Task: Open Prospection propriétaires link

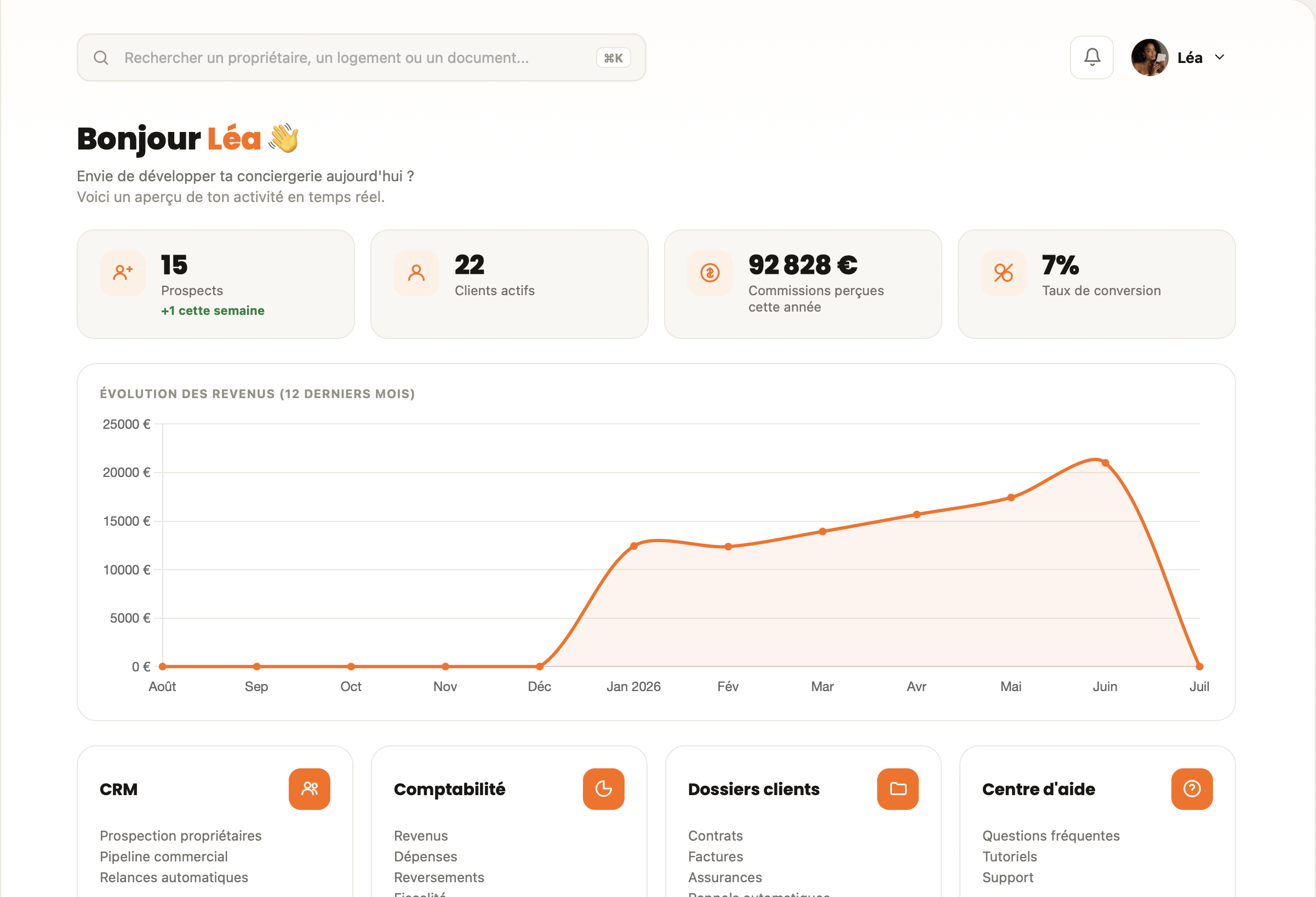Action: pyautogui.click(x=181, y=835)
